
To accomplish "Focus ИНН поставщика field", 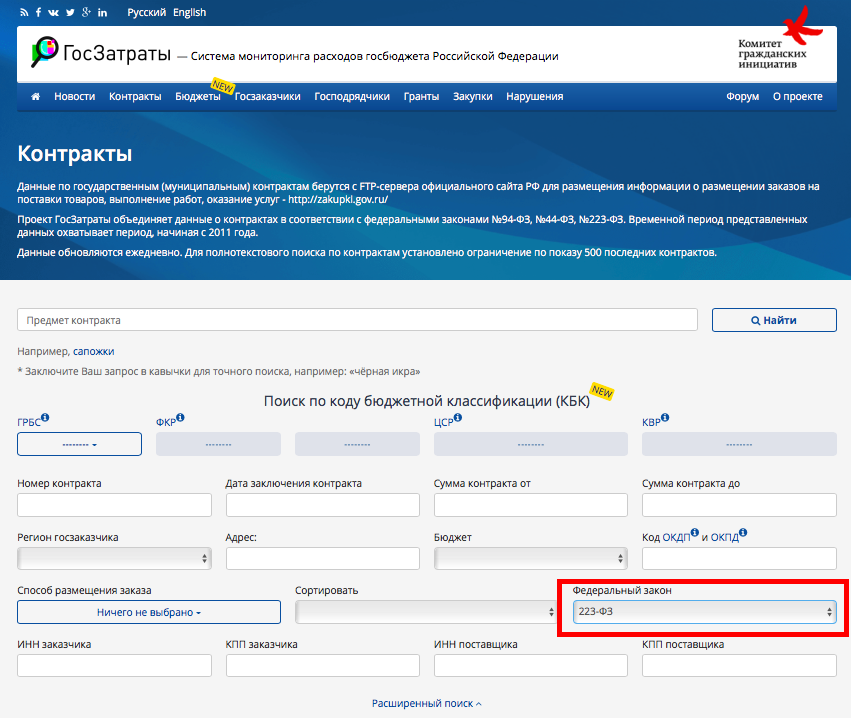I will (x=530, y=665).
